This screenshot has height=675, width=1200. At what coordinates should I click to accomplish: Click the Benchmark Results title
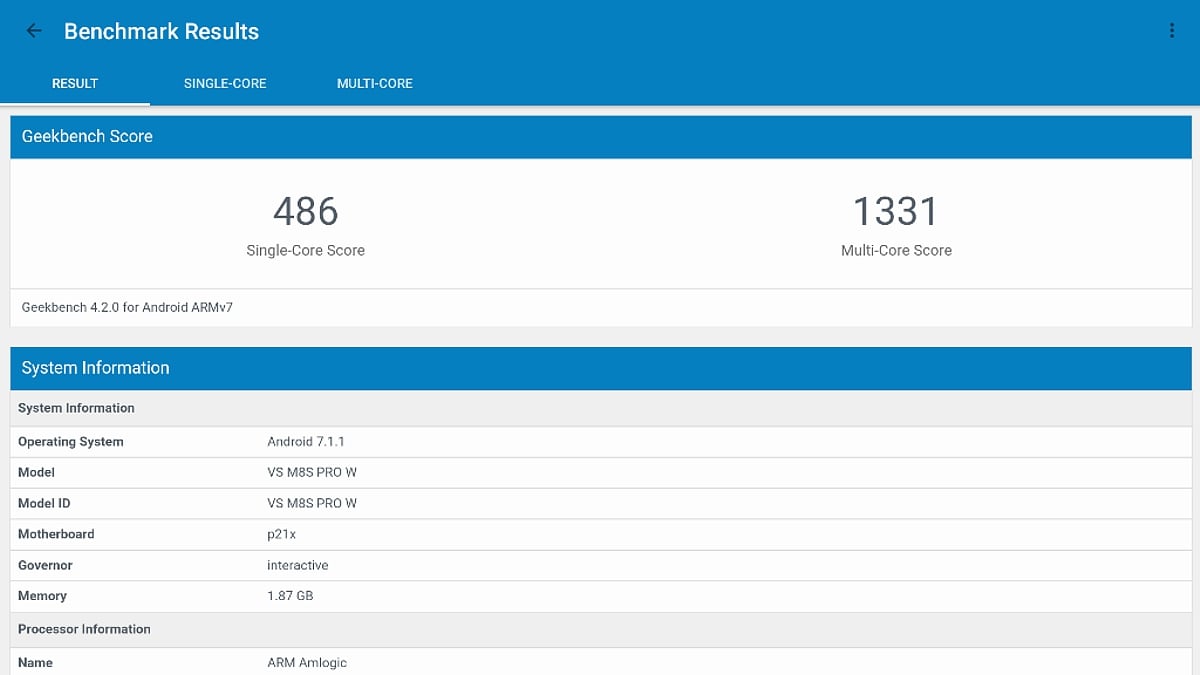(161, 31)
